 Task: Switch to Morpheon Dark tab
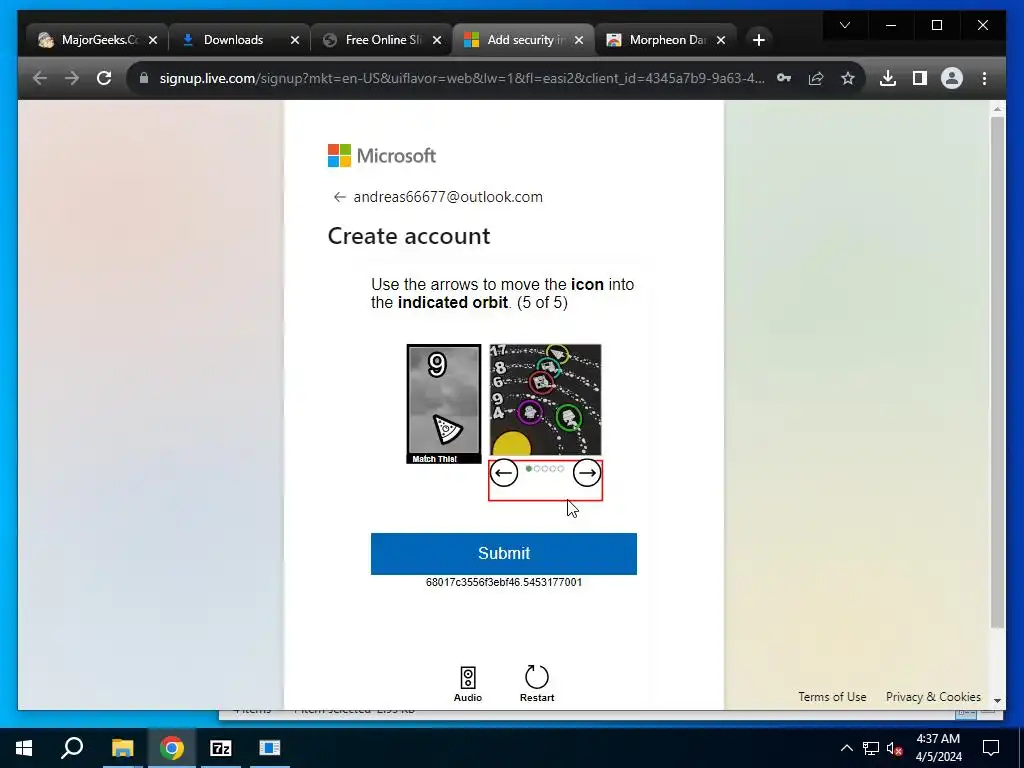pyautogui.click(x=667, y=40)
